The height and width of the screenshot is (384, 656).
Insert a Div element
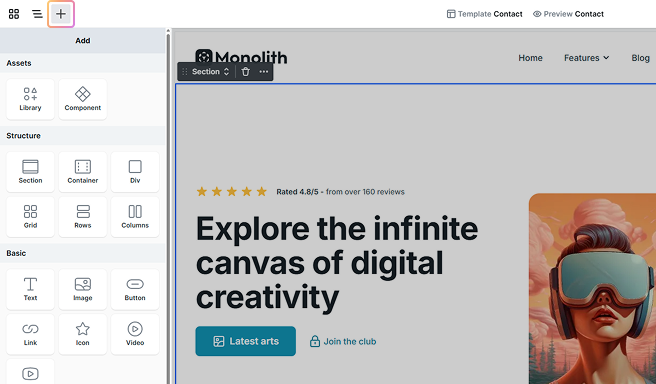[x=135, y=172]
